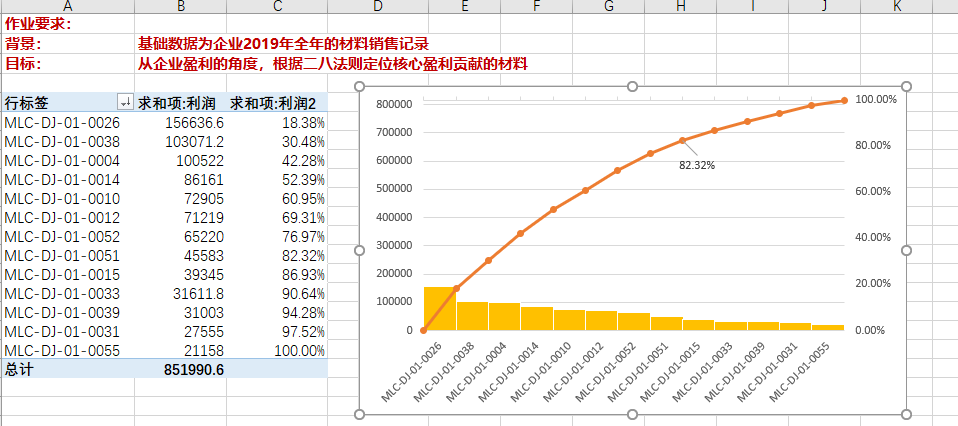Select row label MLC-DJ-01-0039 in the table

62,313
